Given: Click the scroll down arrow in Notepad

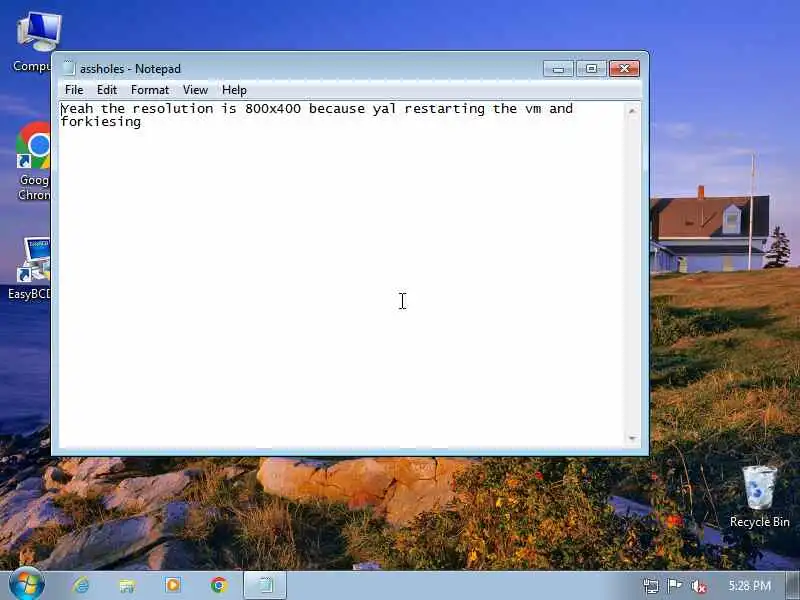Looking at the screenshot, I should tap(632, 438).
